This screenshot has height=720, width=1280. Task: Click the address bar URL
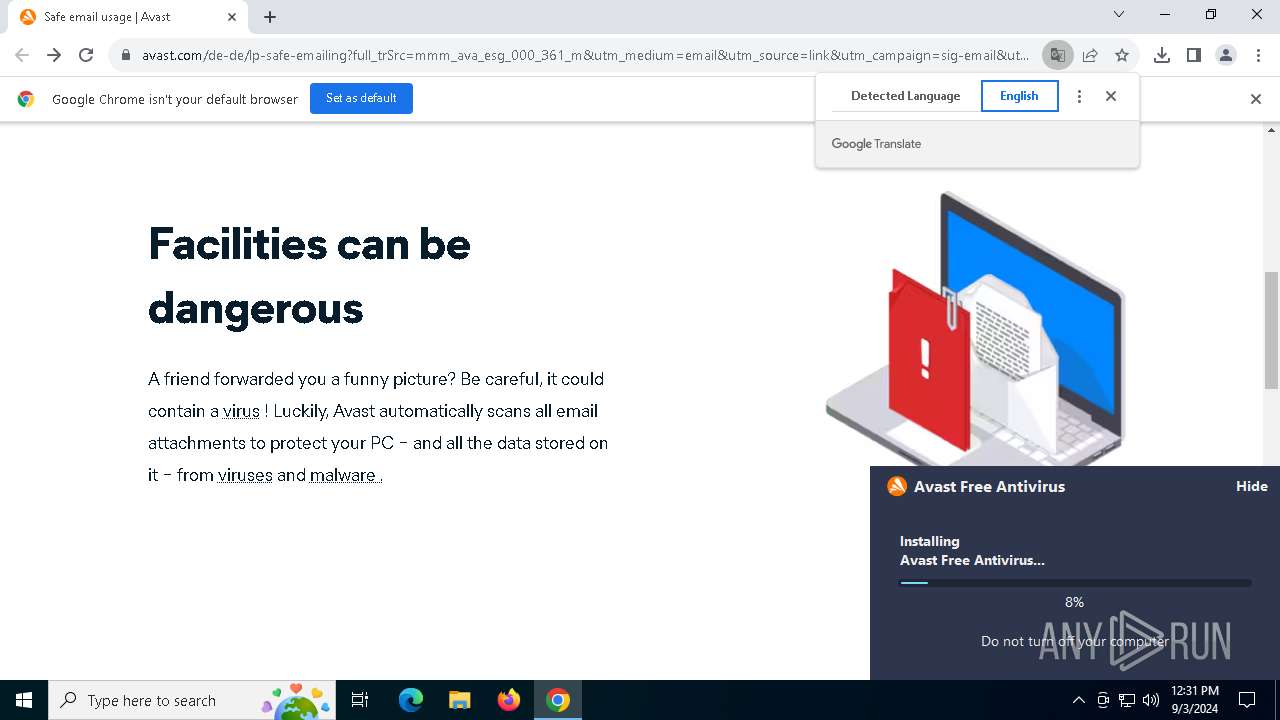click(x=585, y=55)
